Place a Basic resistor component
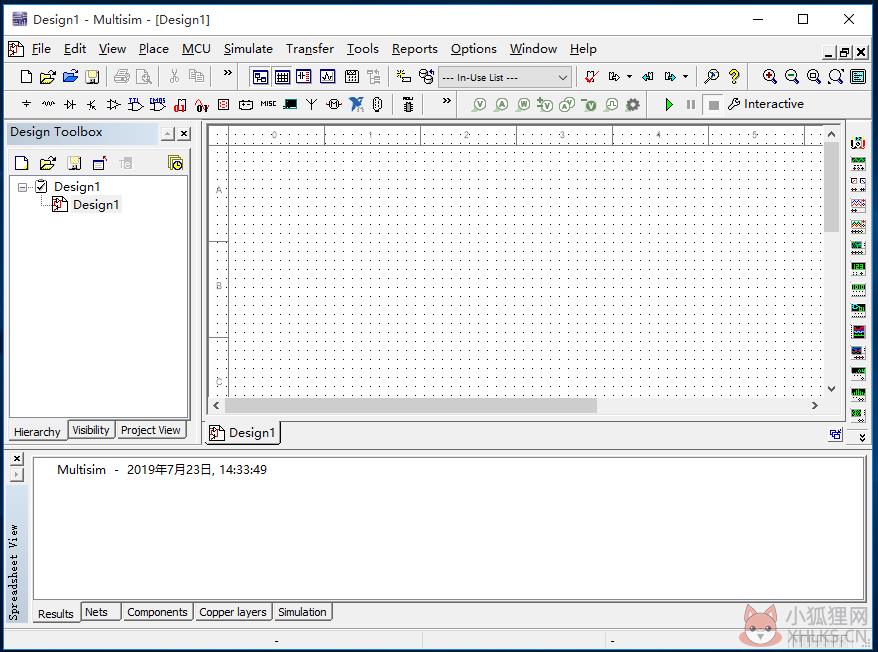The height and width of the screenshot is (652, 878). [48, 104]
